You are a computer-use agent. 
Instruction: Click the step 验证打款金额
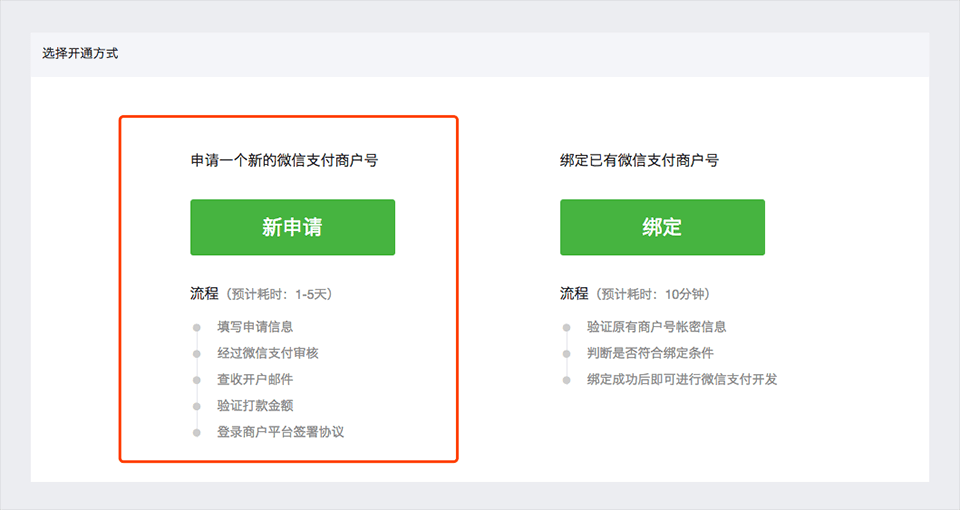pyautogui.click(x=255, y=406)
